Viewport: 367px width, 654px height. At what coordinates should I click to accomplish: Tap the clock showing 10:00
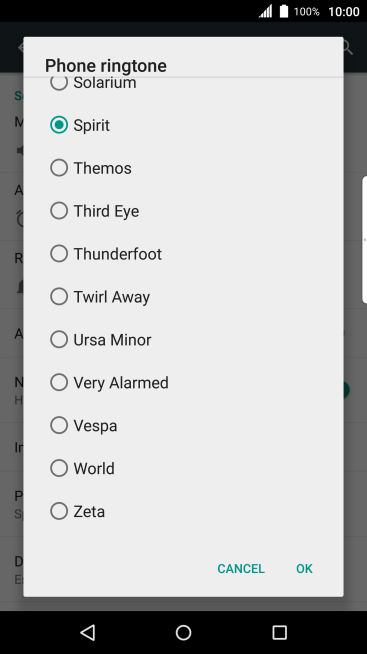pyautogui.click(x=344, y=12)
